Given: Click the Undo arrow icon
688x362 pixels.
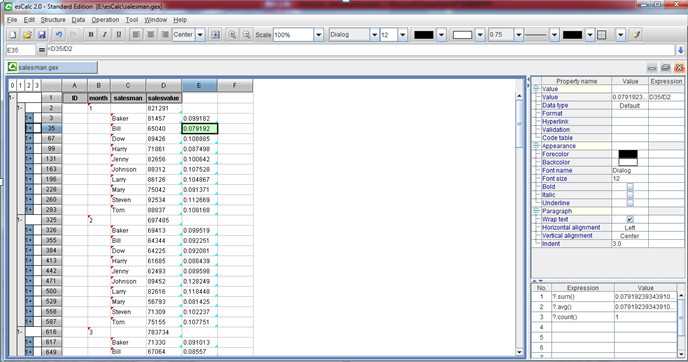Looking at the screenshot, I should point(59,35).
